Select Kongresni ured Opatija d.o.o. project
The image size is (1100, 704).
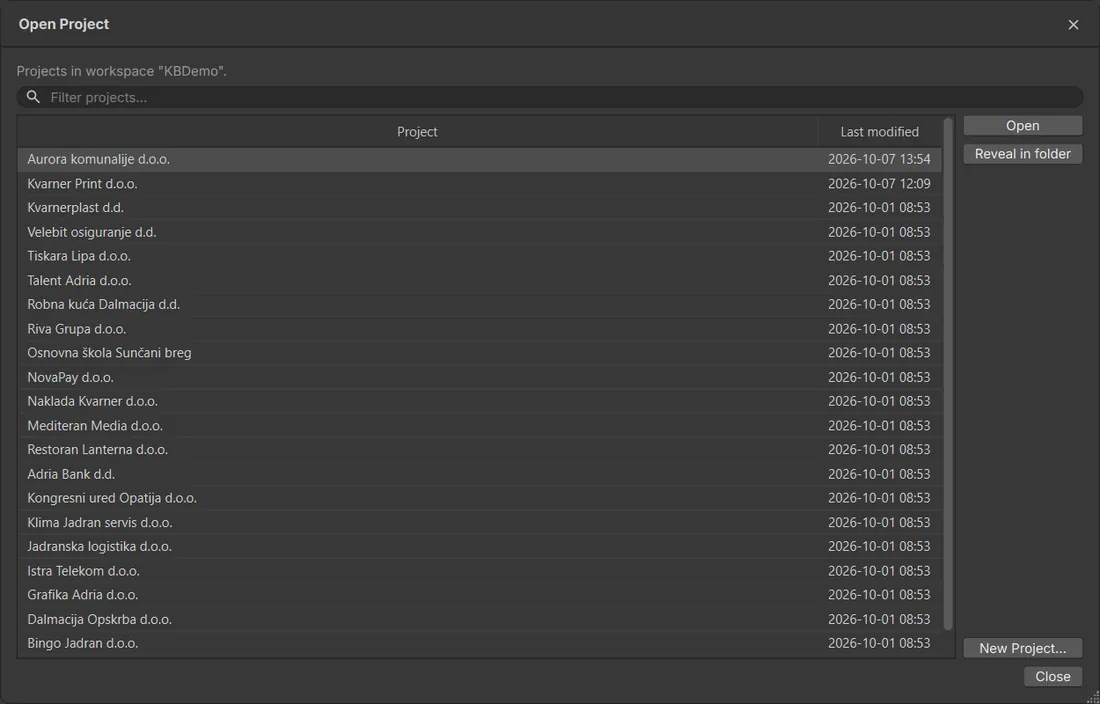[x=480, y=498]
